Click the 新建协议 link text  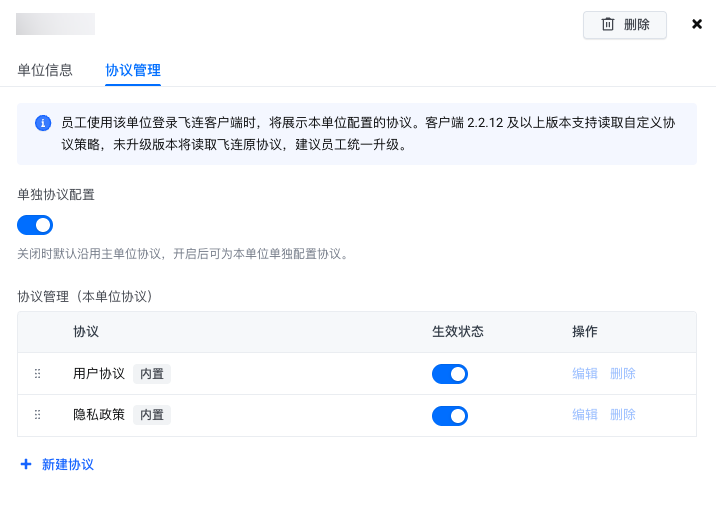click(x=68, y=465)
